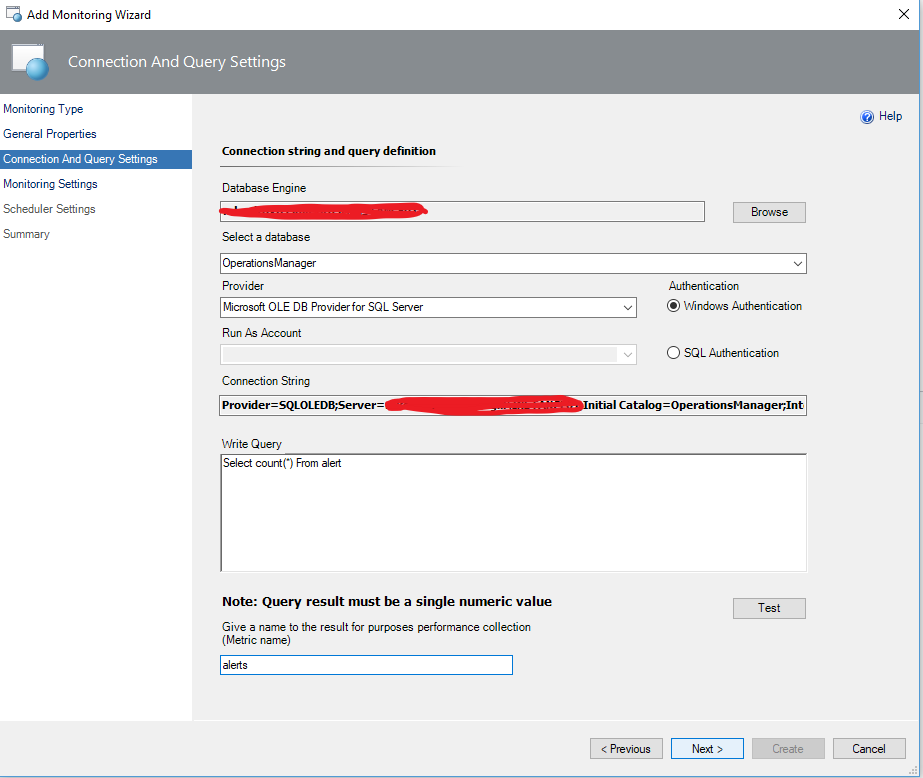Click the Browse button
The image size is (923, 778).
[x=769, y=212]
